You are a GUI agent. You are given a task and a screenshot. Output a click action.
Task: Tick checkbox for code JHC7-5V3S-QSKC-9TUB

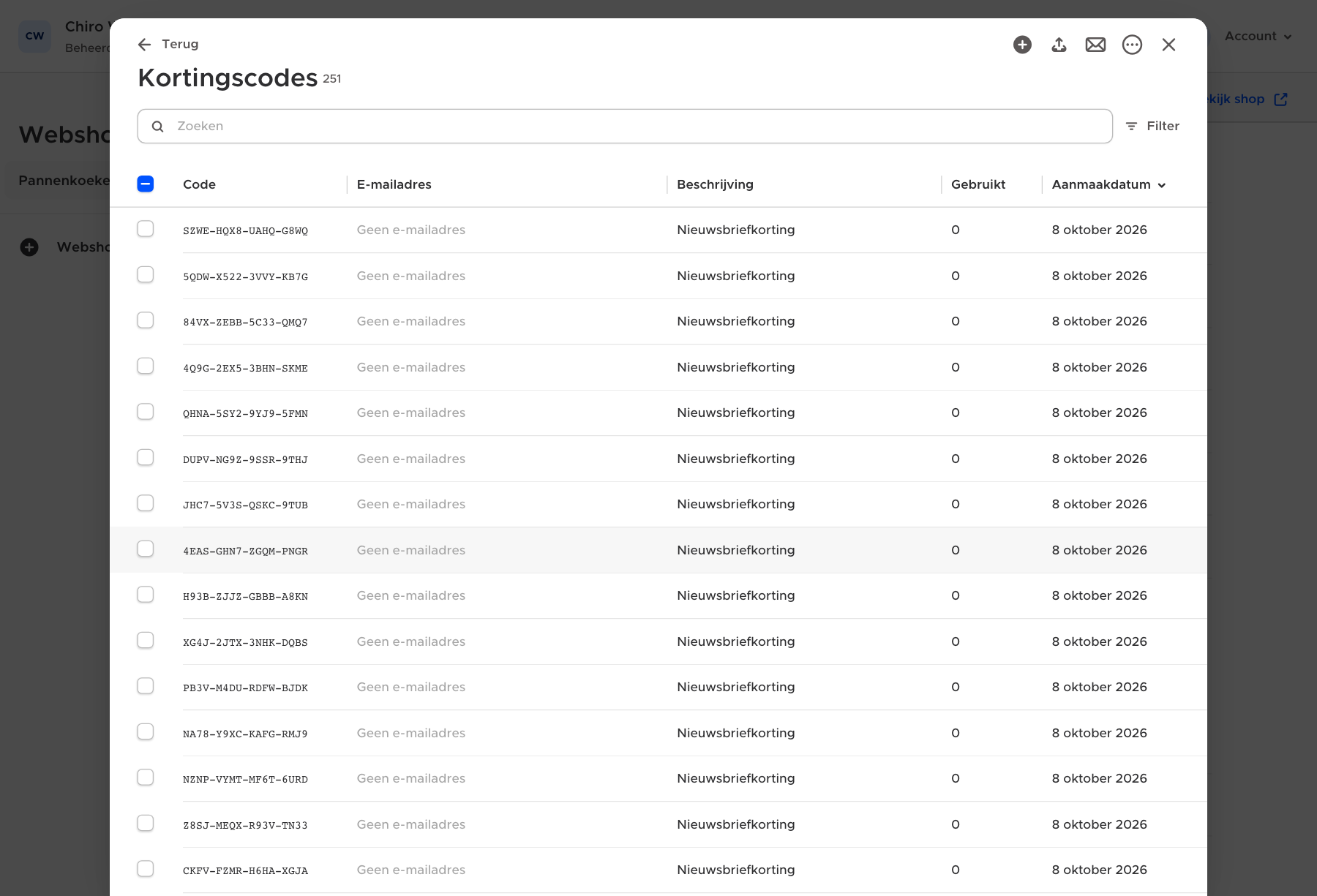146,503
